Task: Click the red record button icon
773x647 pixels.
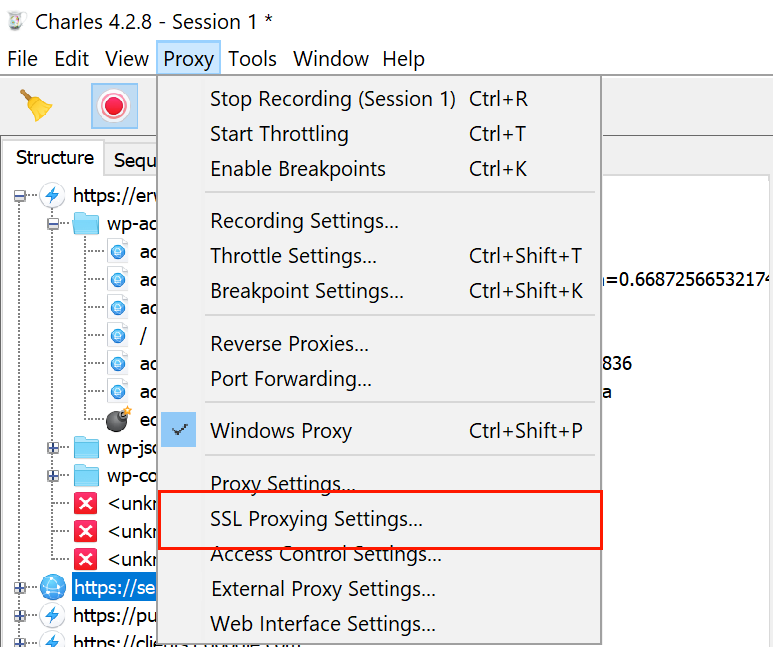Action: 114,105
